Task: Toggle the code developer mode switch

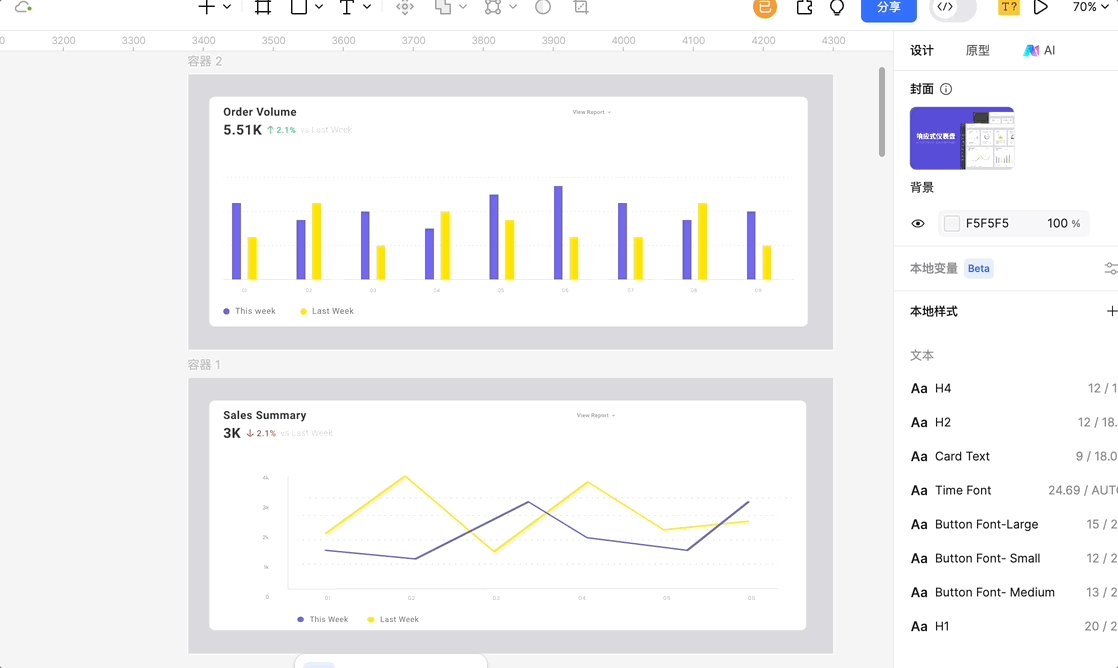Action: click(x=952, y=8)
